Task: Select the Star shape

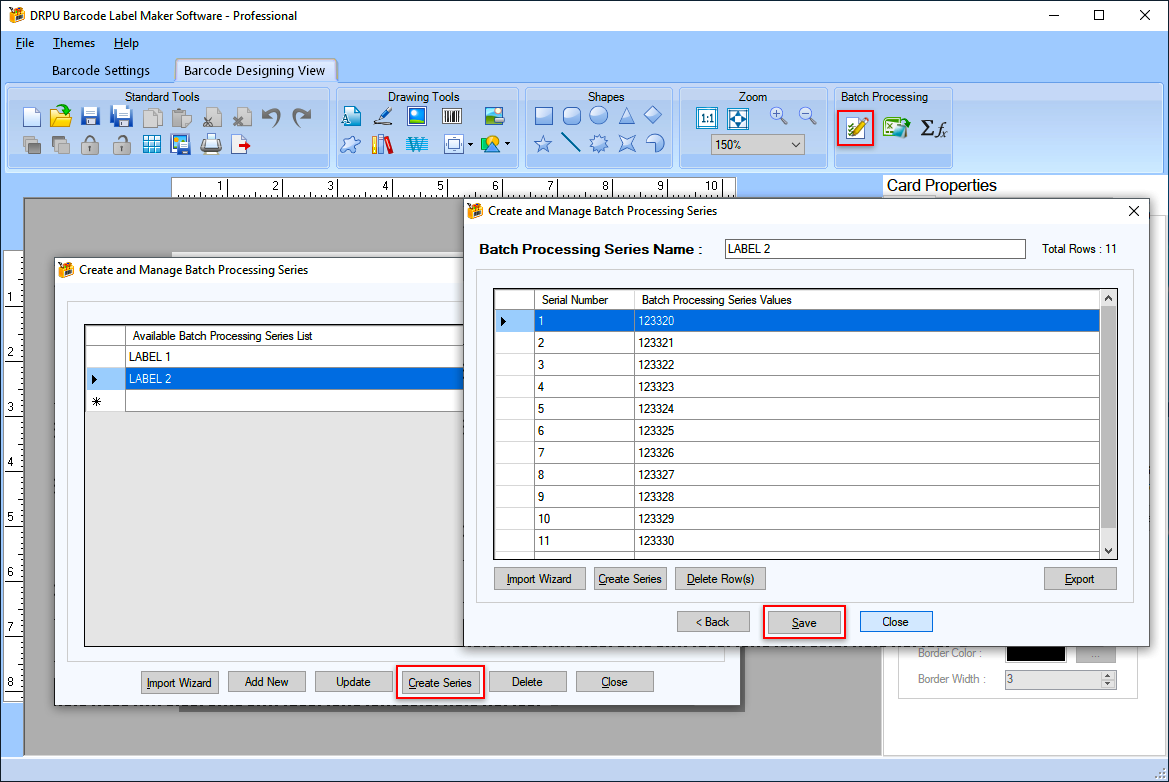Action: click(543, 143)
